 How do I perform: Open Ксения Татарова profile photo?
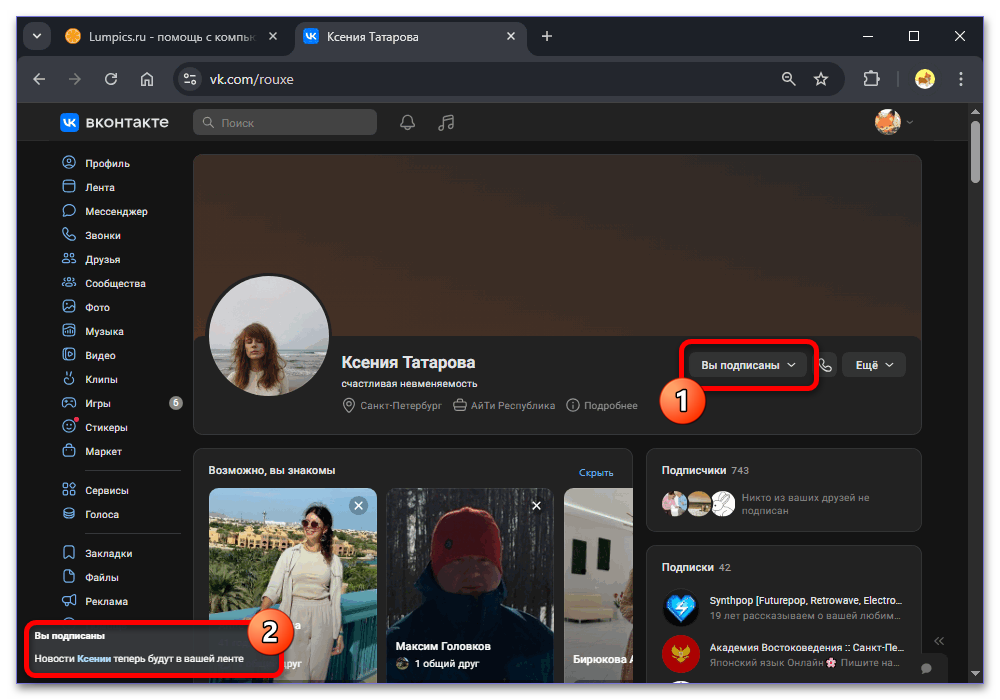point(269,336)
